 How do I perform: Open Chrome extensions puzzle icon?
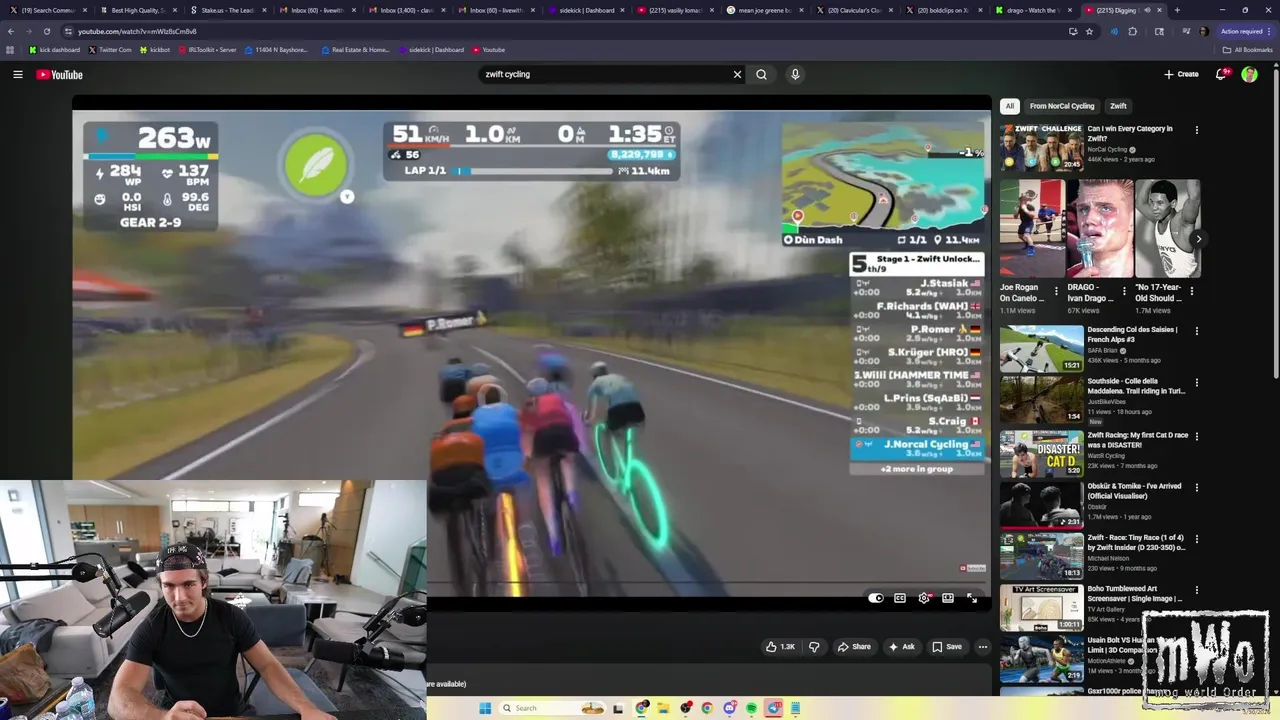(1133, 31)
